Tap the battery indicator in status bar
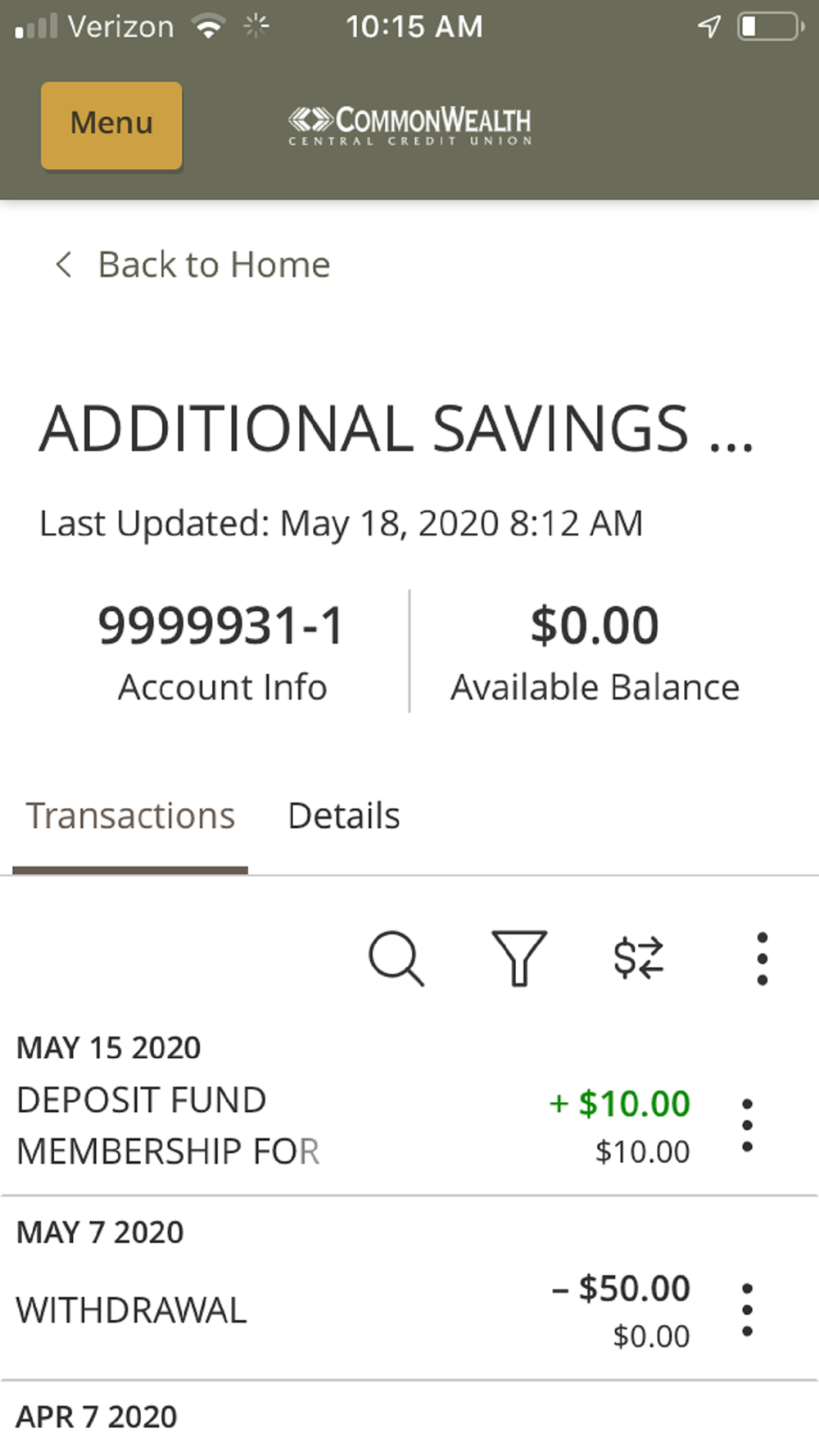The height and width of the screenshot is (1456, 819). click(770, 27)
